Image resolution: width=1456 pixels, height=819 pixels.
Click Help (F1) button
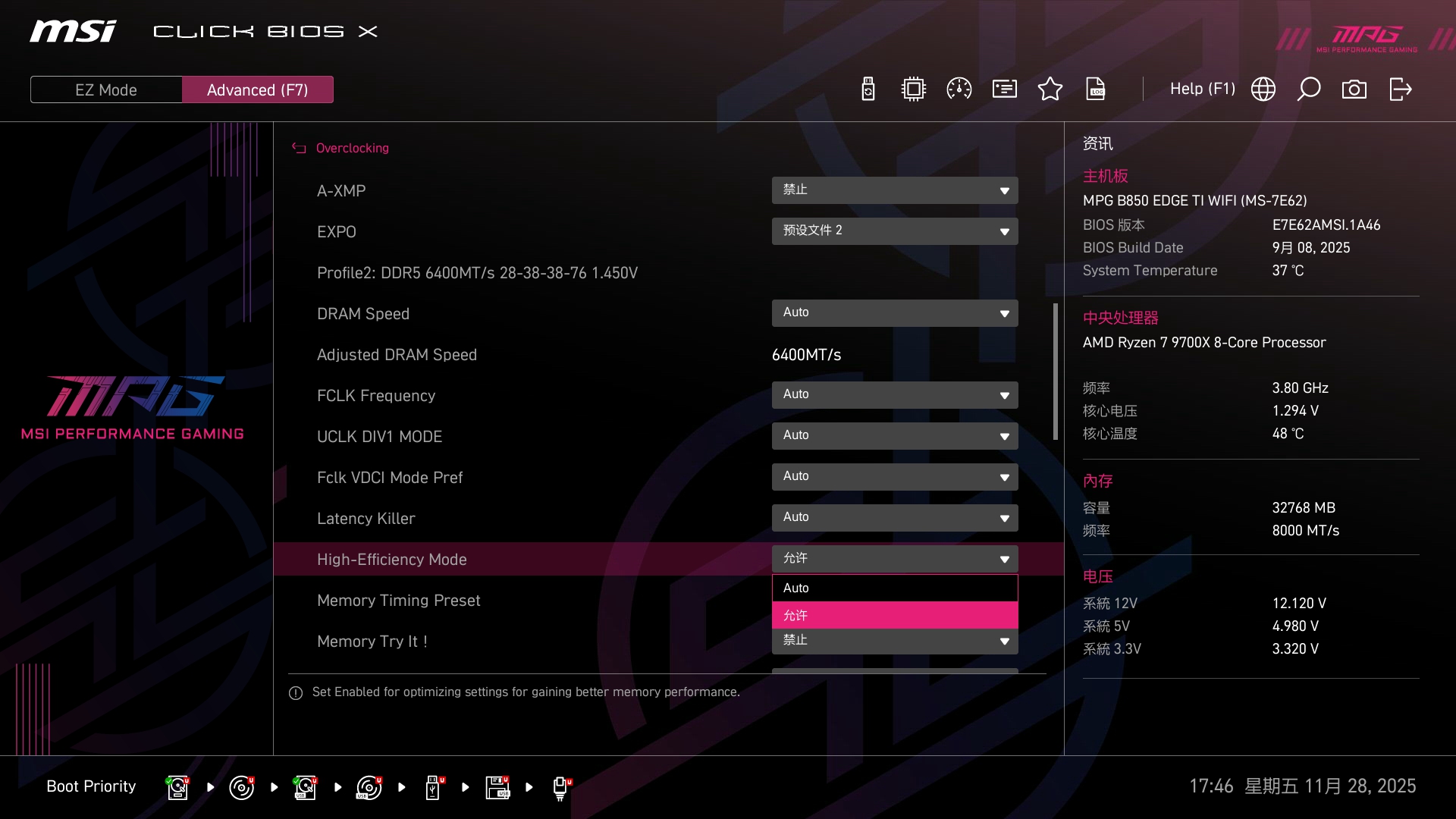tap(1202, 89)
